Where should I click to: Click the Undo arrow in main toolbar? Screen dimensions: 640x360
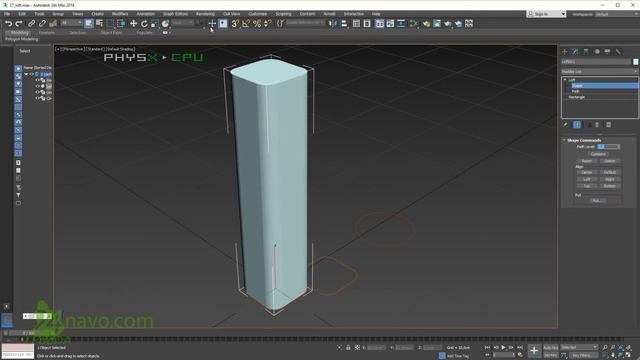(8, 24)
